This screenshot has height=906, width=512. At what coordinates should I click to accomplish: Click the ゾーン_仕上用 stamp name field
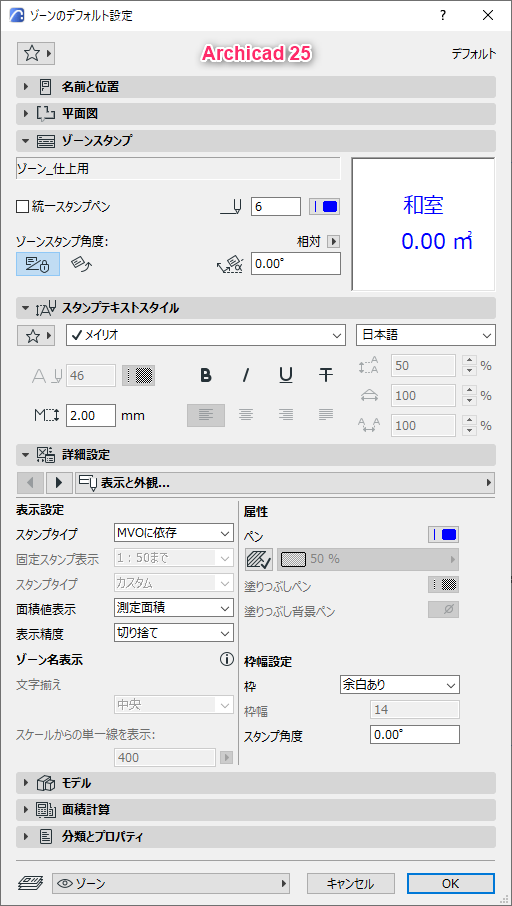coord(179,169)
